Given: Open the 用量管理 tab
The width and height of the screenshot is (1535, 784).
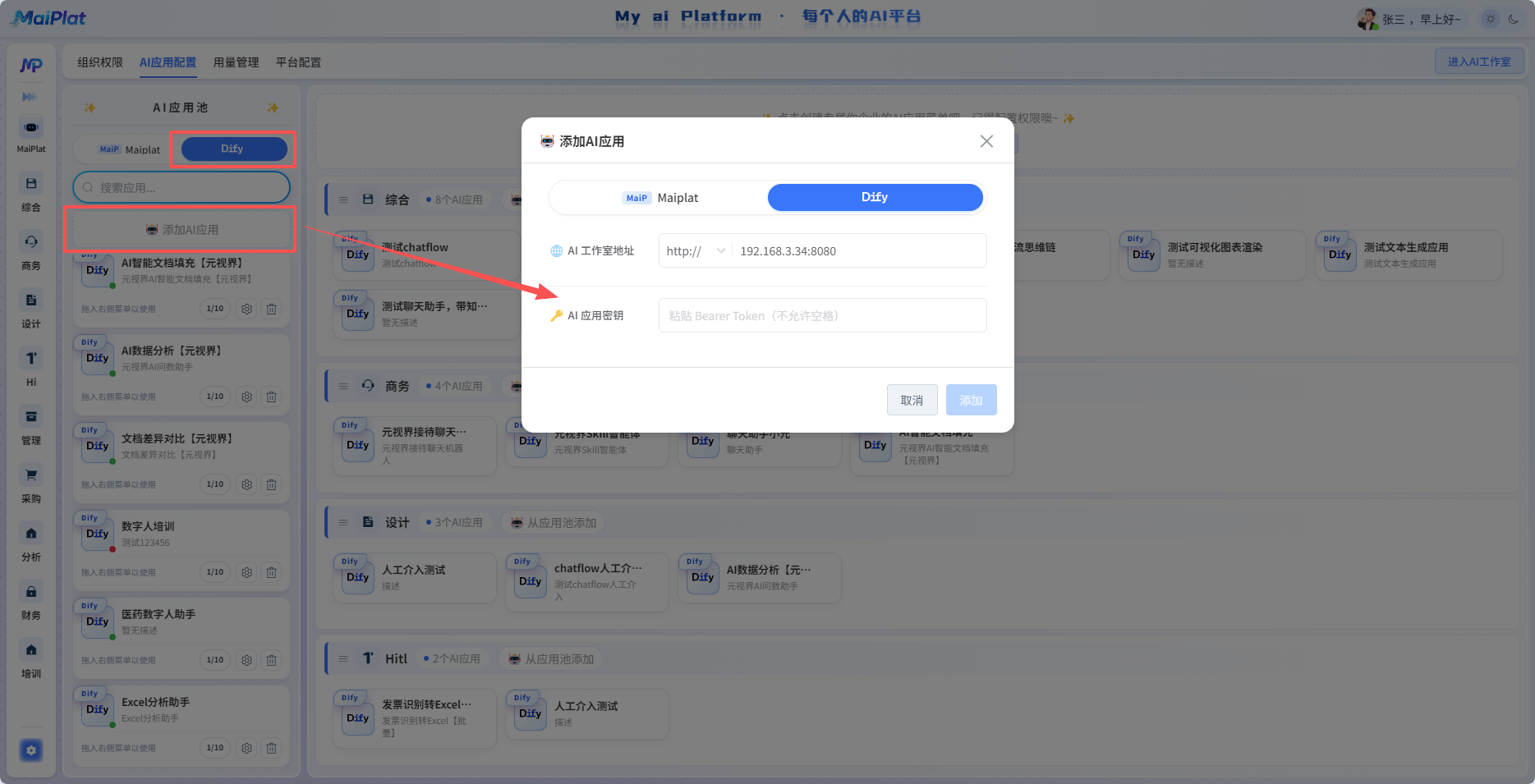Looking at the screenshot, I should pos(236,62).
